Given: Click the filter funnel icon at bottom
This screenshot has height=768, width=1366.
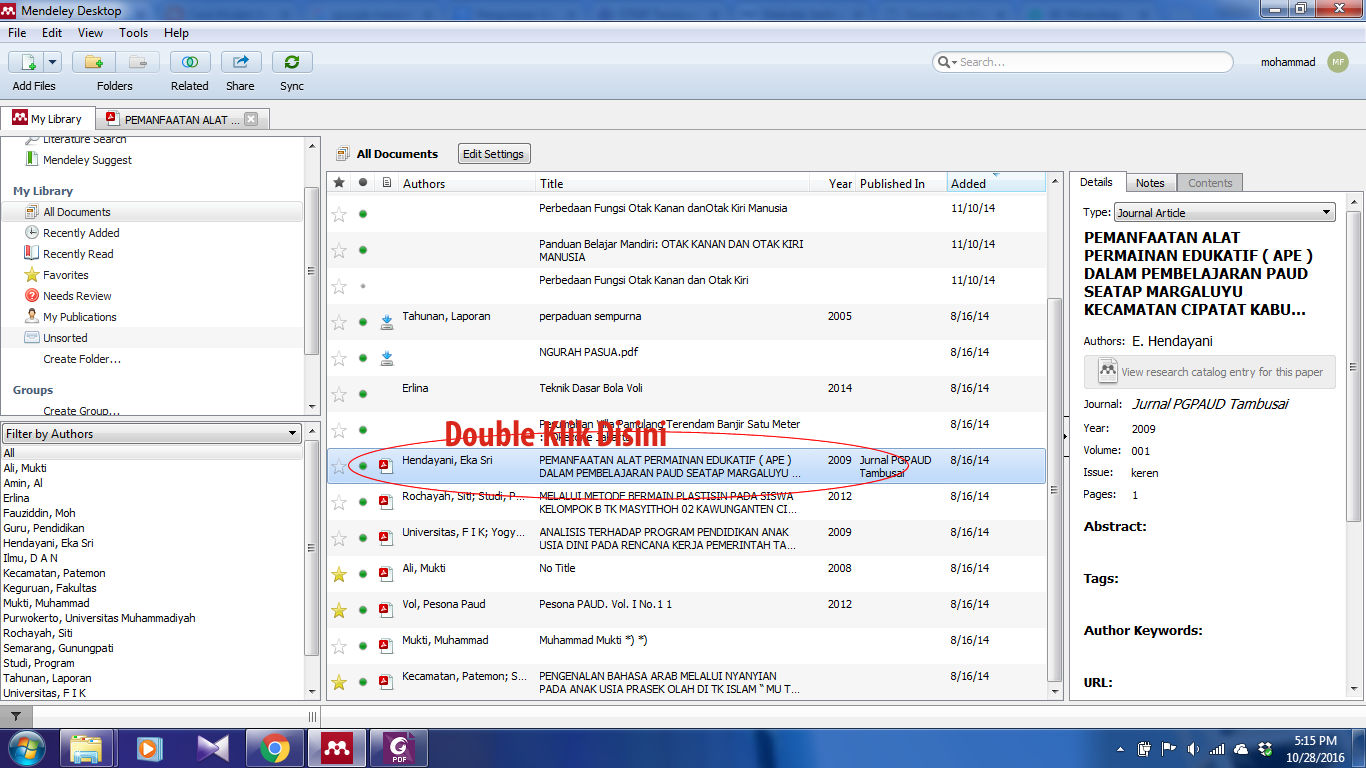Looking at the screenshot, I should pos(16,717).
